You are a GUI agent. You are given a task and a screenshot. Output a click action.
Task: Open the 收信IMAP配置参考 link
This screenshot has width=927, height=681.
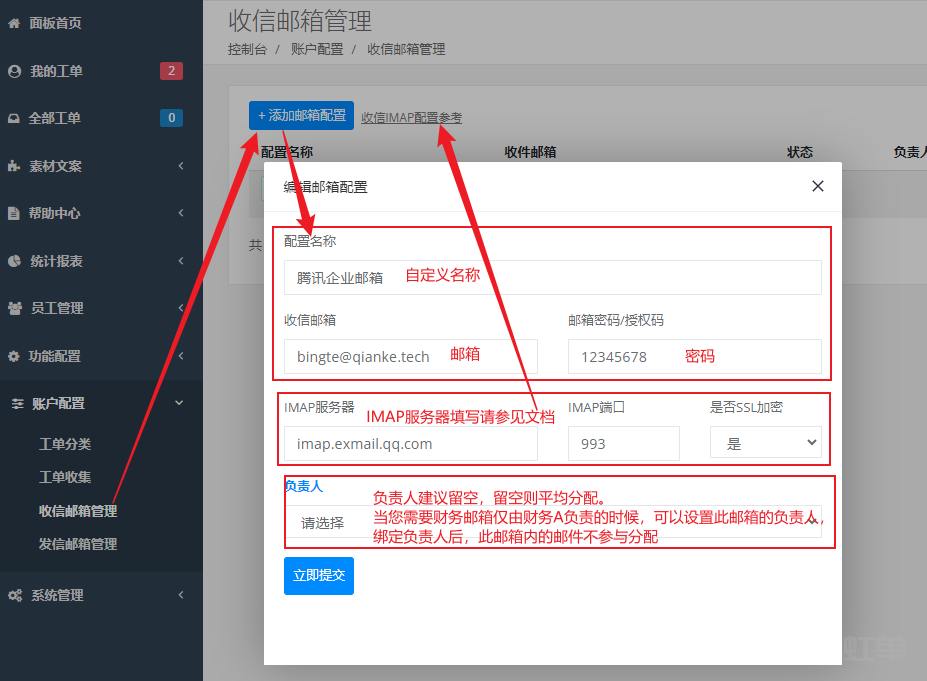411,117
